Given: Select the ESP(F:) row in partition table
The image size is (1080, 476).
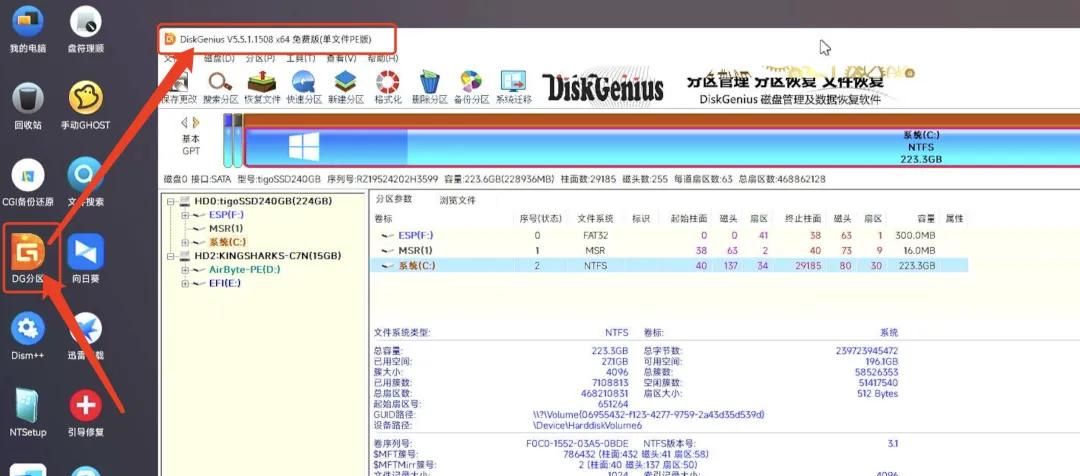Looking at the screenshot, I should pos(669,236).
